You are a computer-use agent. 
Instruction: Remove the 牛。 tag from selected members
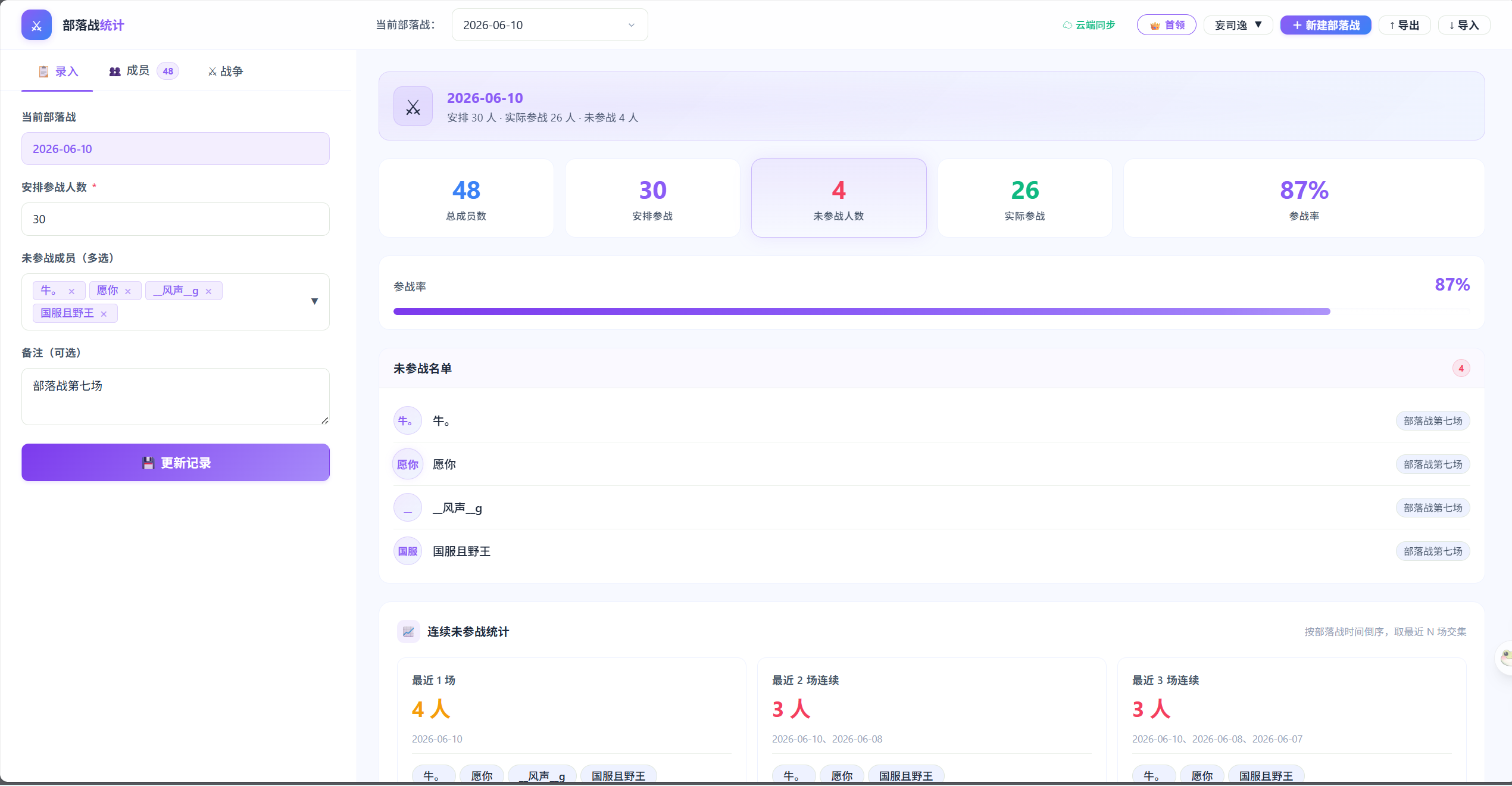click(x=71, y=291)
